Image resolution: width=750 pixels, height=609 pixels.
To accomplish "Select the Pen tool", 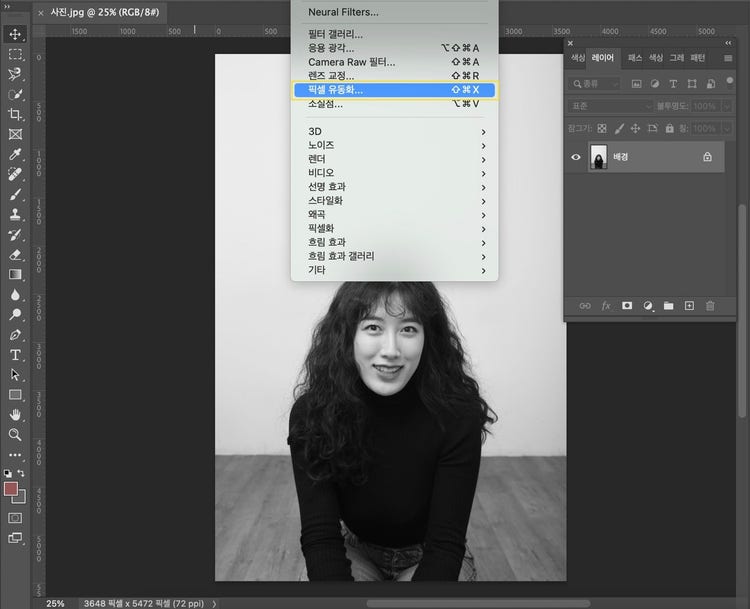I will tap(15, 334).
